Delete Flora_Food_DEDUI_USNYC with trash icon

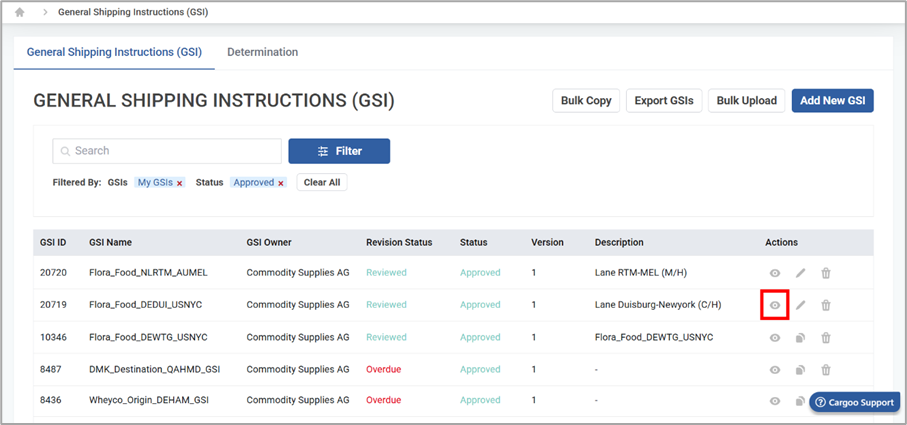(x=826, y=305)
